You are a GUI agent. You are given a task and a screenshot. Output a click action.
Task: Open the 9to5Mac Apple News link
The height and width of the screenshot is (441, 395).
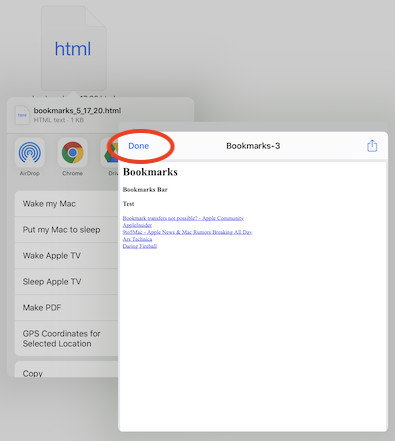[187, 232]
